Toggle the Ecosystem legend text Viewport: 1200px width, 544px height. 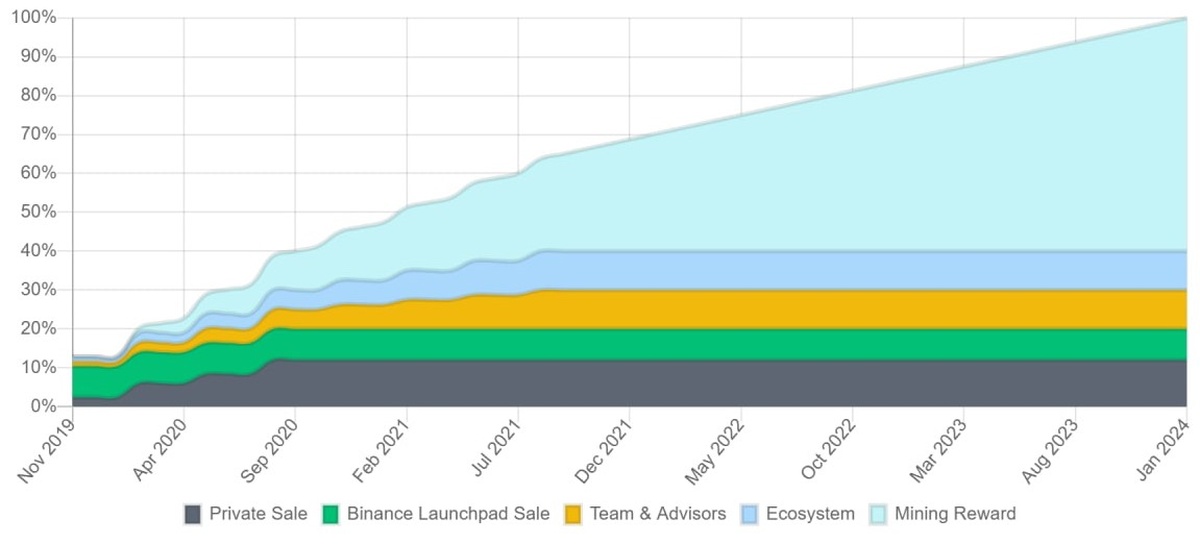pyautogui.click(x=811, y=514)
